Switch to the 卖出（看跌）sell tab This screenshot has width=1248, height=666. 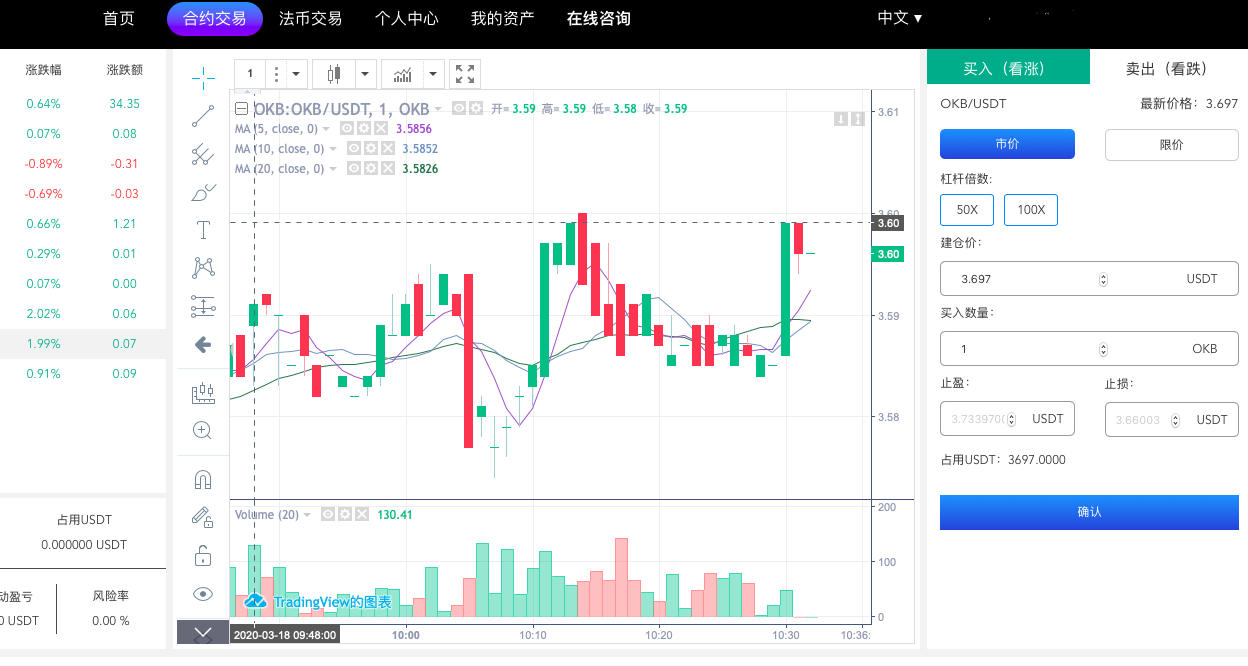tap(1168, 68)
